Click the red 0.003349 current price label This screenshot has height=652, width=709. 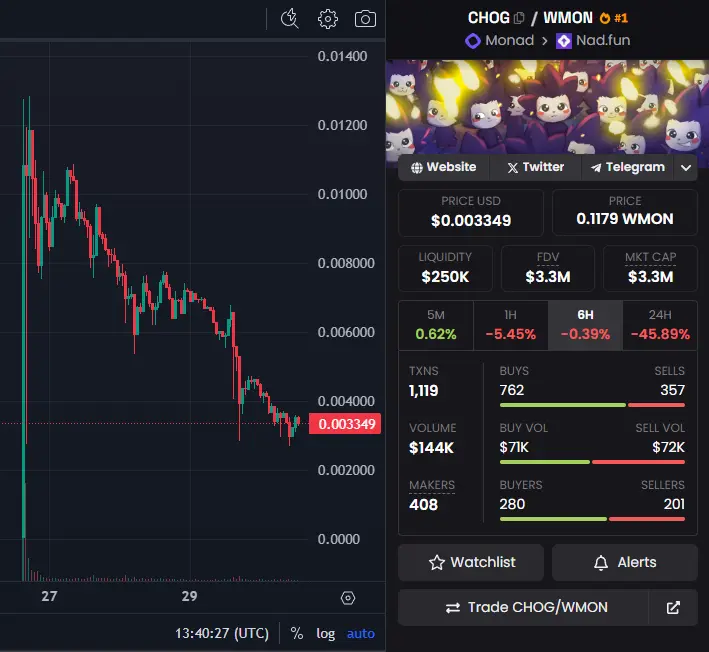pyautogui.click(x=345, y=424)
